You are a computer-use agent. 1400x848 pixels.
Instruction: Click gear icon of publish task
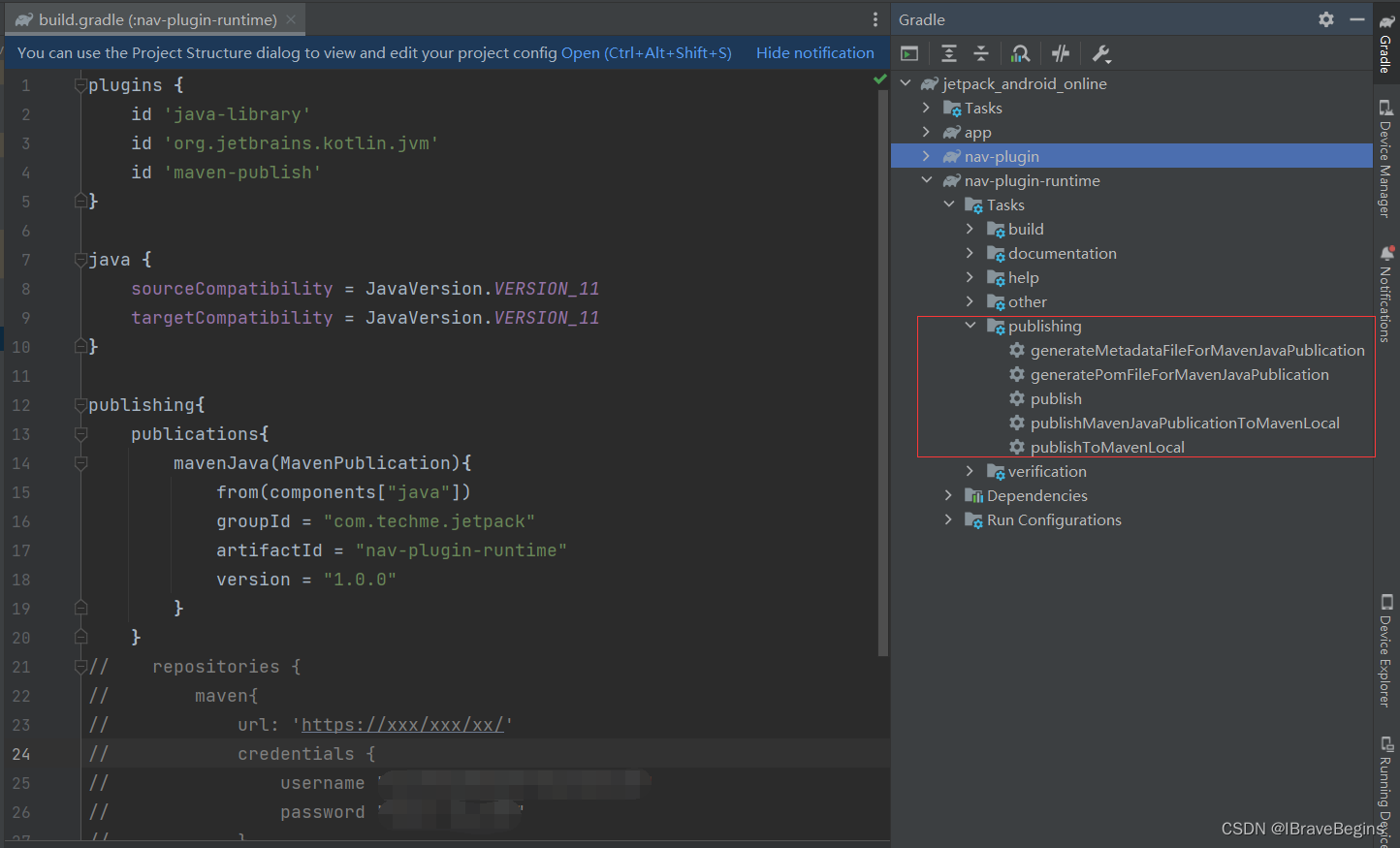click(1017, 398)
